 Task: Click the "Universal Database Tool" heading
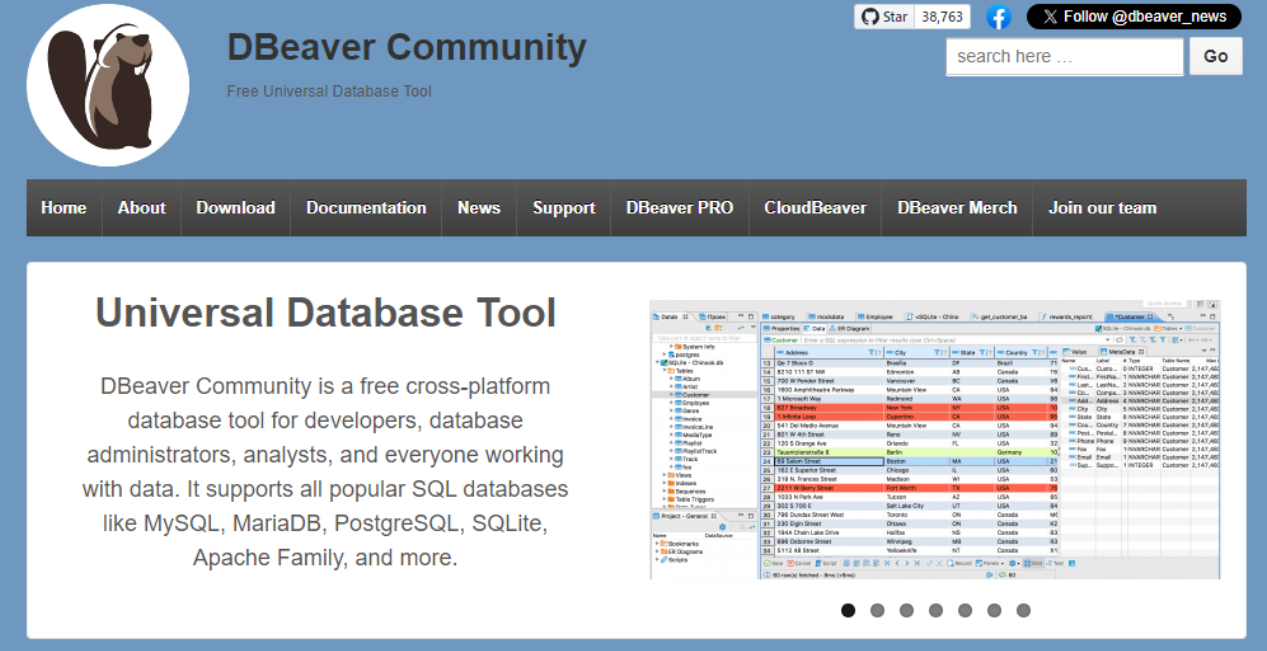point(326,313)
